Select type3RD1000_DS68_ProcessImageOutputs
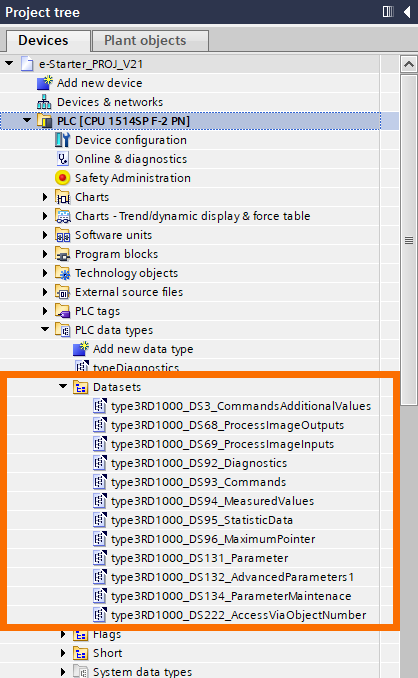Image resolution: width=418 pixels, height=678 pixels. pos(227,425)
